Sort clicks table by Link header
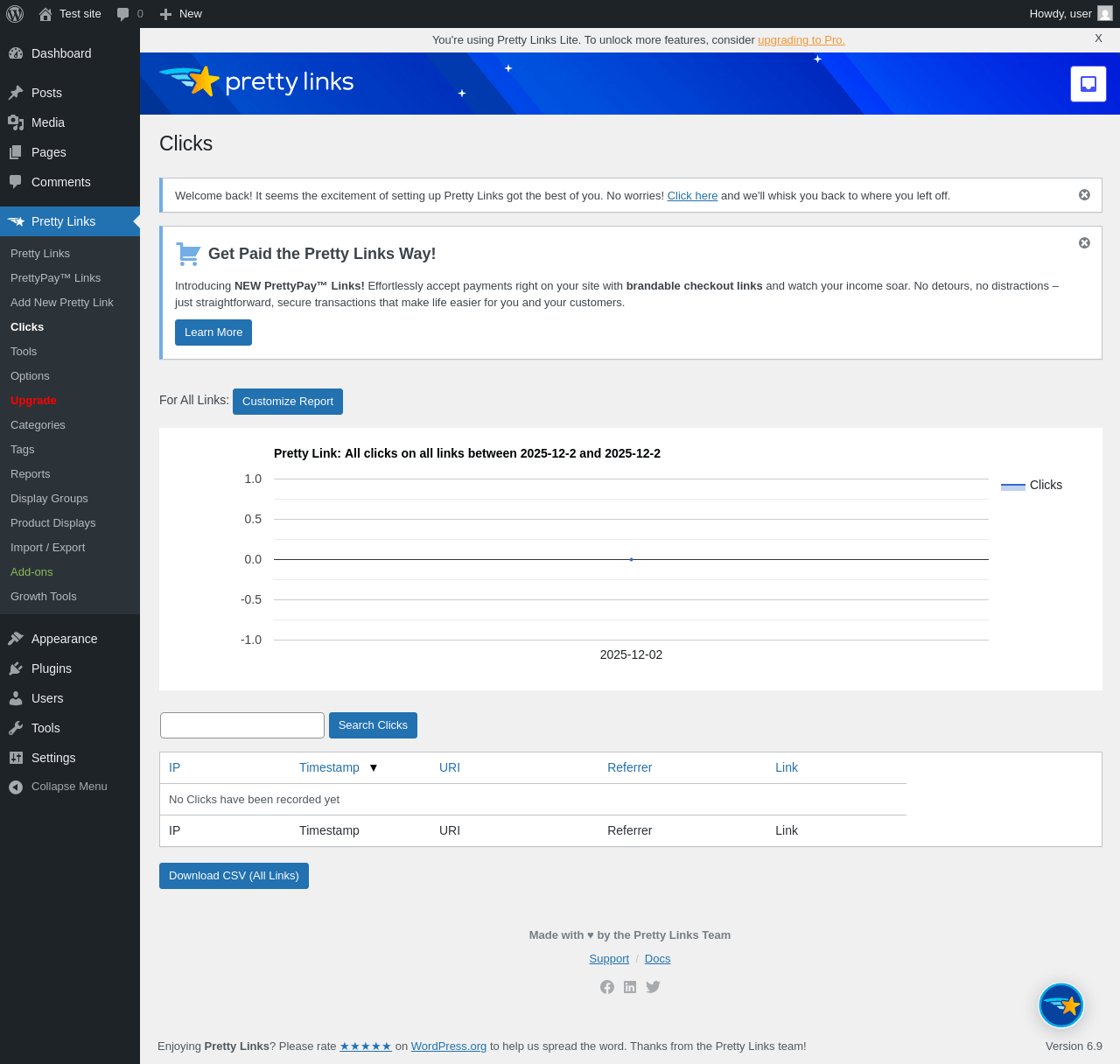 pyautogui.click(x=787, y=767)
